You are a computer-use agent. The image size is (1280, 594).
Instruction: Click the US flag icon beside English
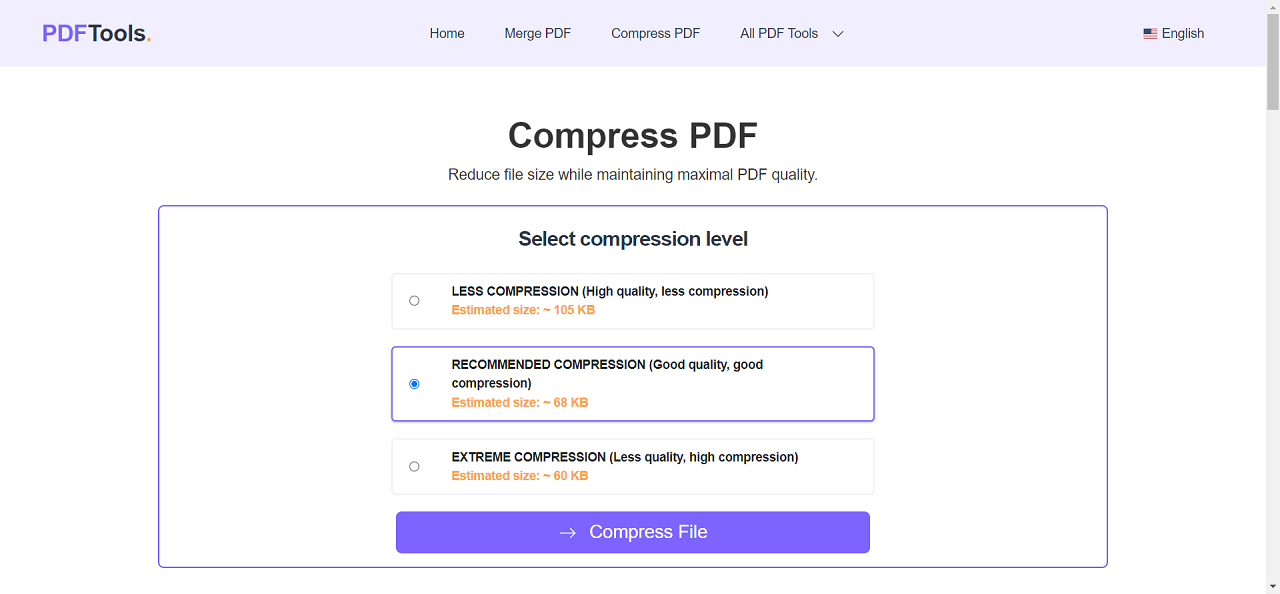[1149, 32]
